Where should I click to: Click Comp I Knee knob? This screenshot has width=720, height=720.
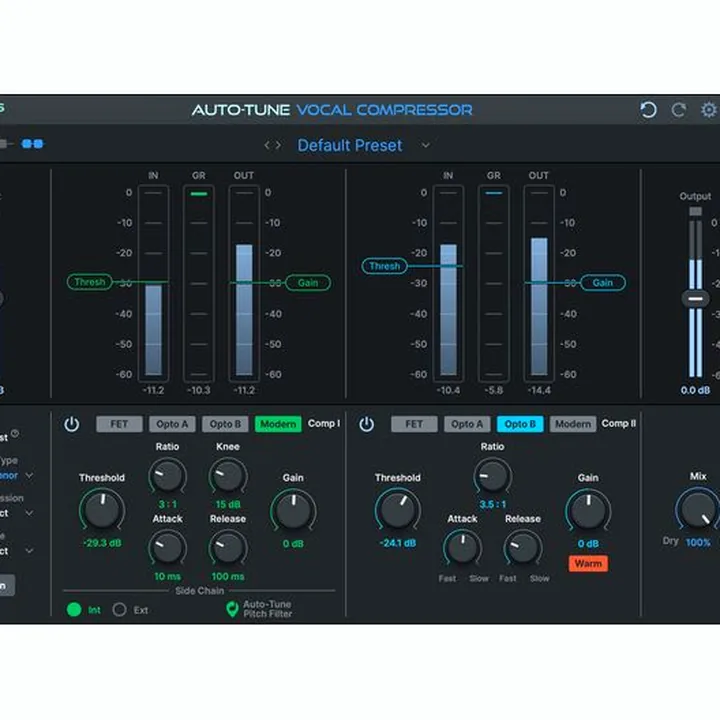click(x=228, y=476)
